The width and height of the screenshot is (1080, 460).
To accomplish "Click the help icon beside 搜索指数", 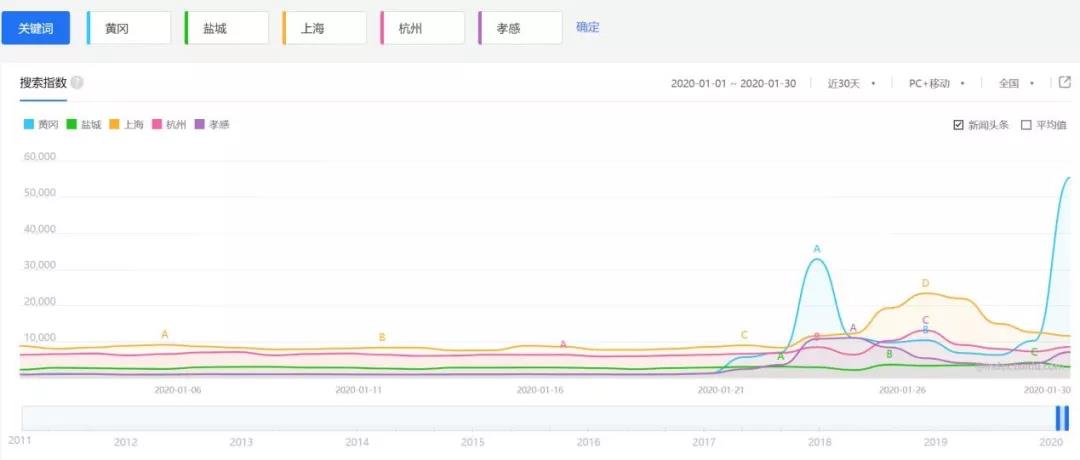I will [77, 83].
